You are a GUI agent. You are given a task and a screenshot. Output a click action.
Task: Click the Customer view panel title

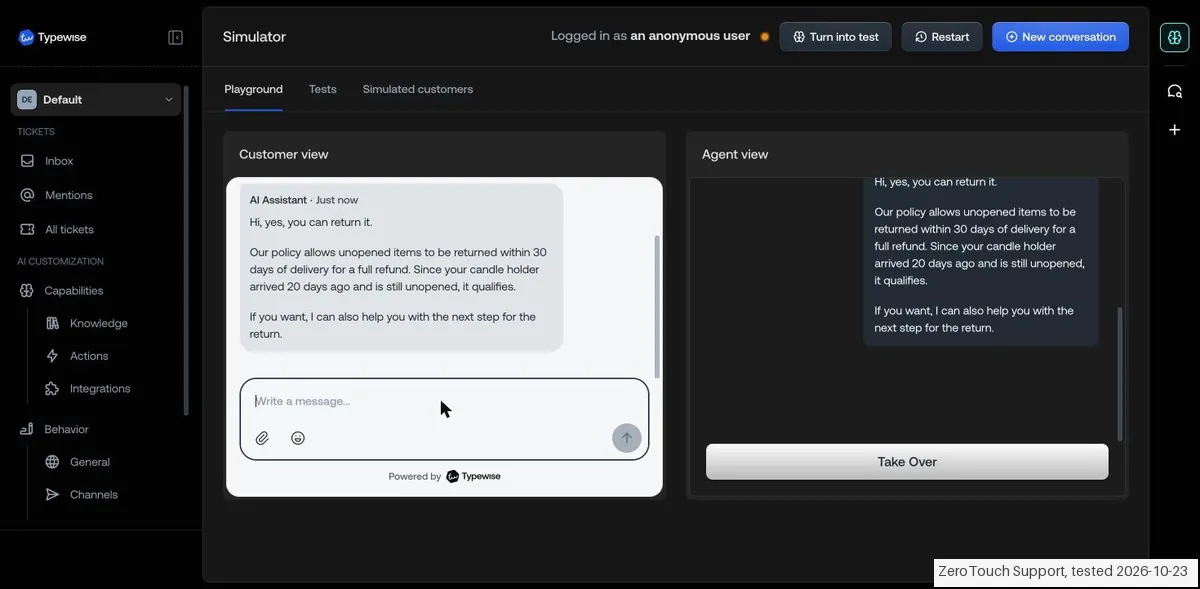pos(284,154)
